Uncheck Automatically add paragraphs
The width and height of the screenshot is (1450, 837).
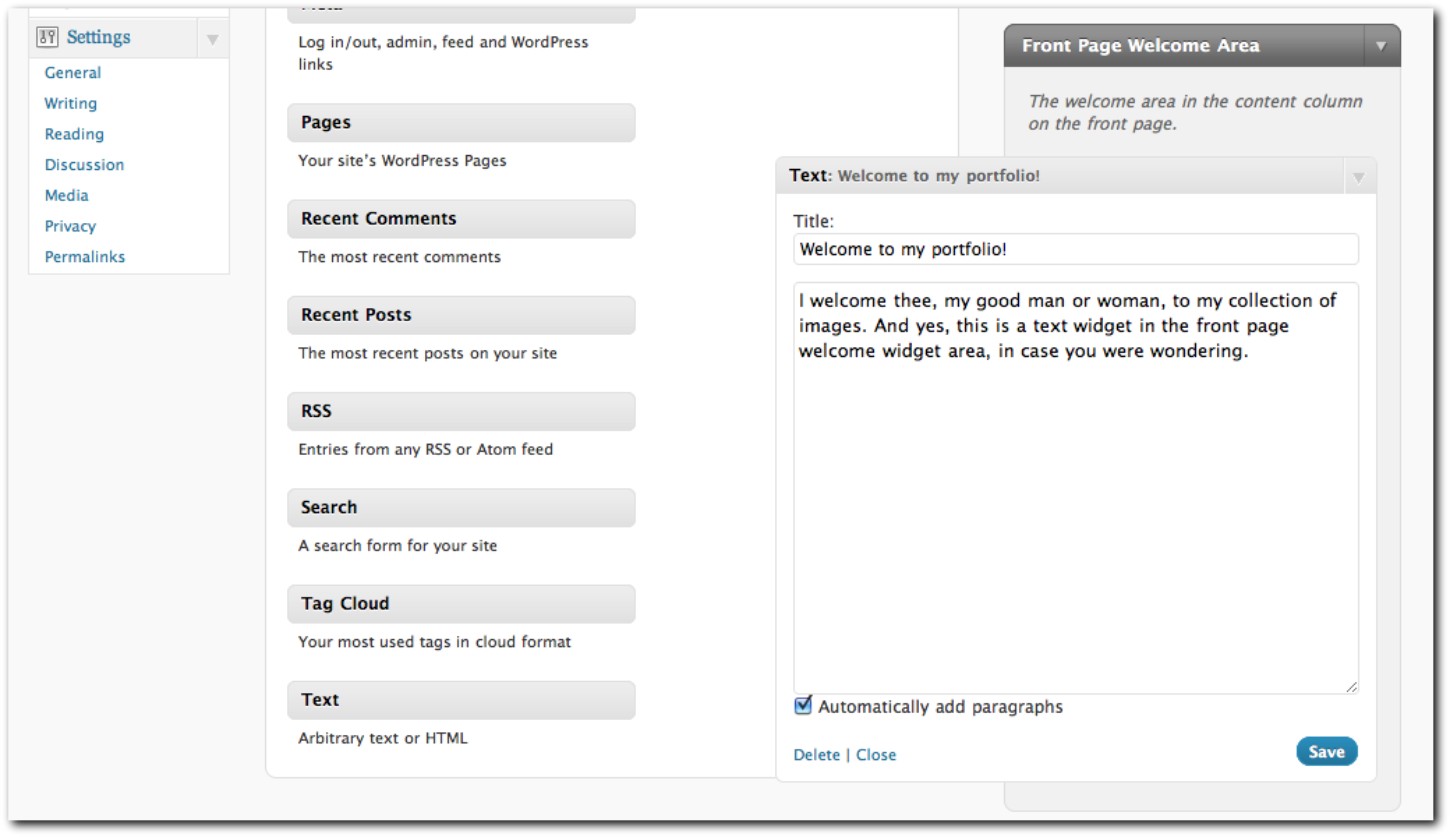tap(803, 706)
